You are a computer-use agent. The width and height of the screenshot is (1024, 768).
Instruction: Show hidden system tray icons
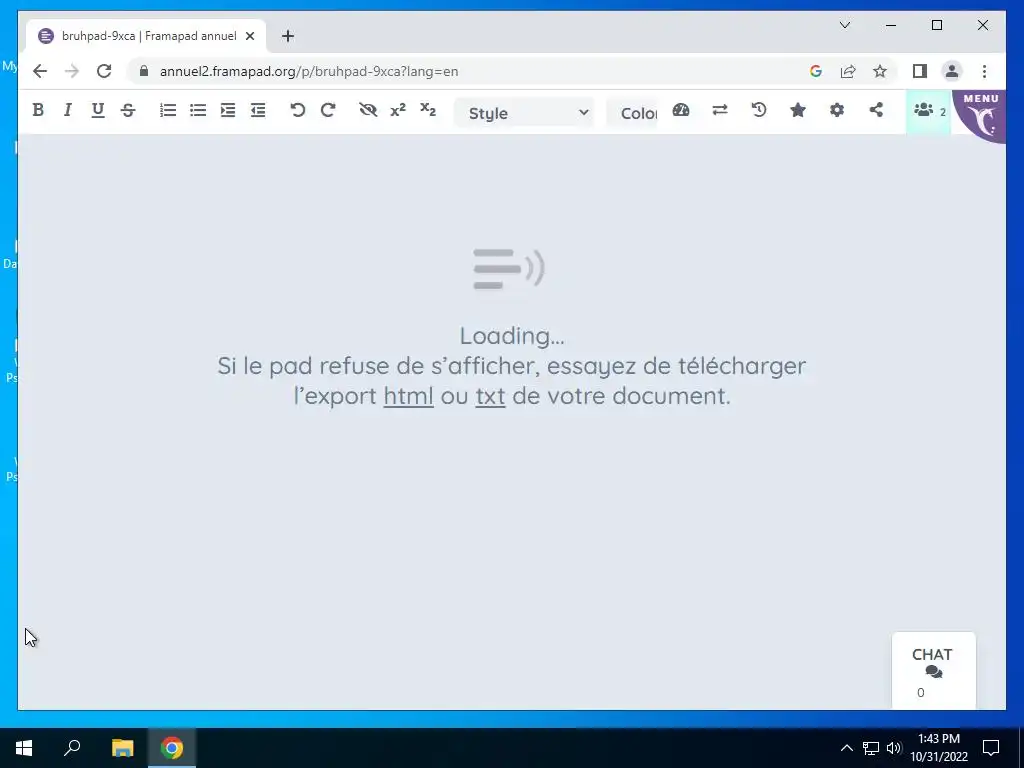coord(846,748)
